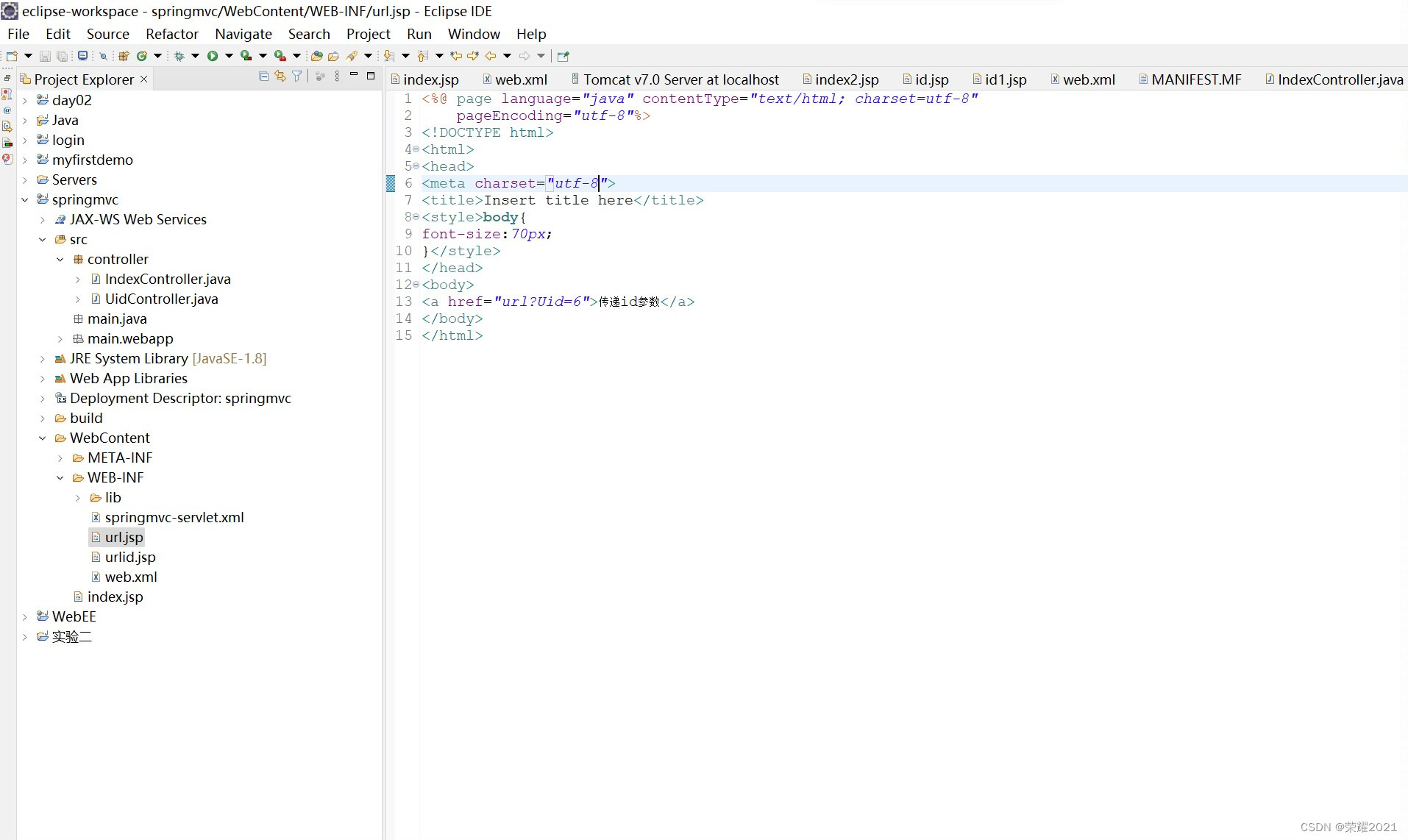Click the Last Edit Location icon
Image resolution: width=1408 pixels, height=840 pixels.
pyautogui.click(x=456, y=56)
